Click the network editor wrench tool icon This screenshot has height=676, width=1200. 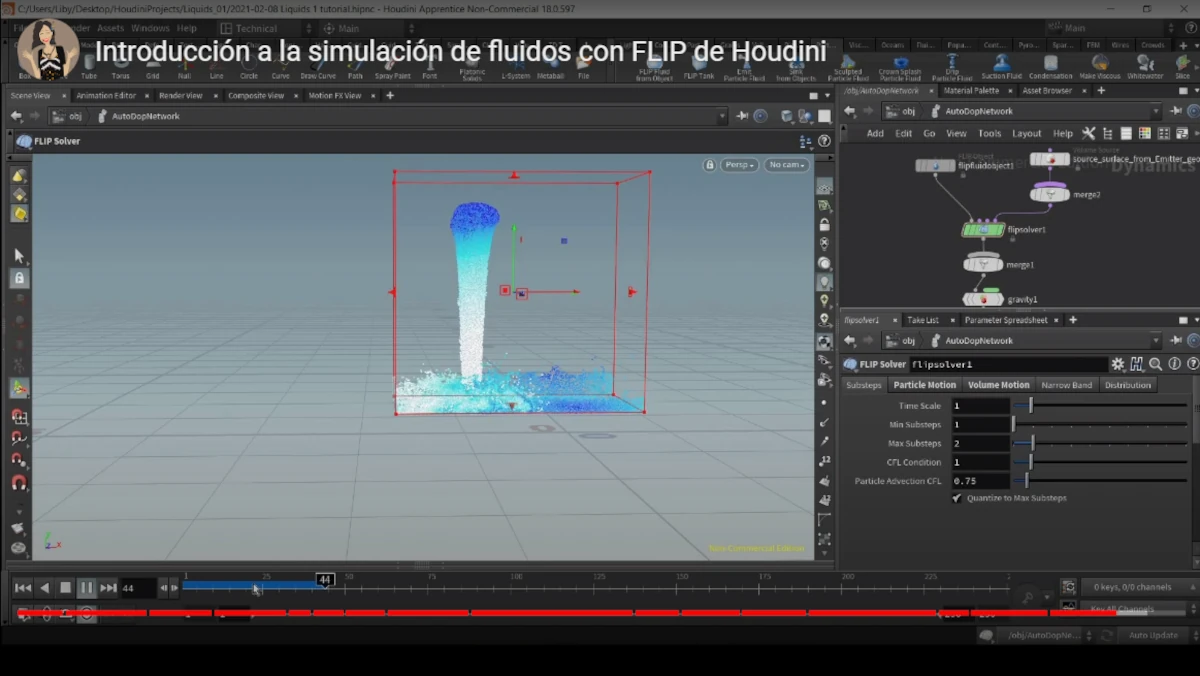point(1088,133)
